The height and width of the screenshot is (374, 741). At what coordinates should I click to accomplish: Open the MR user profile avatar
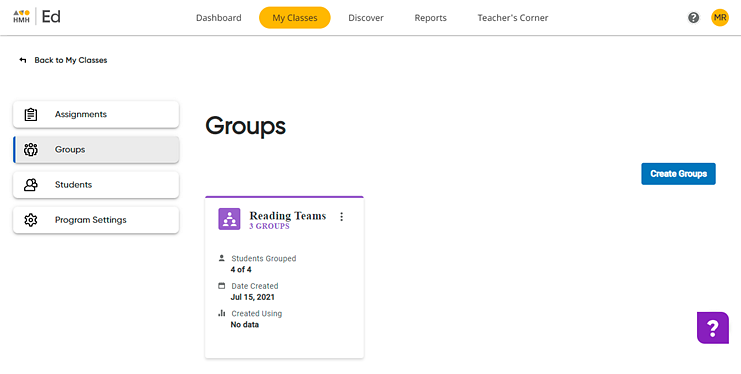[x=720, y=18]
